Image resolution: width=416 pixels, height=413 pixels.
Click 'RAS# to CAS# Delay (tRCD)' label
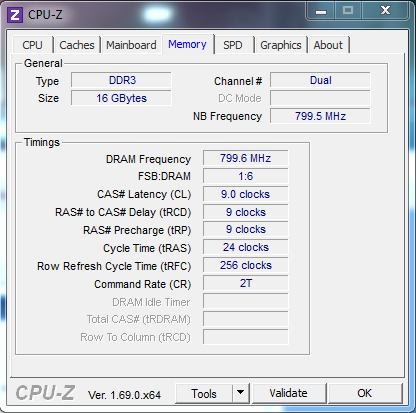click(x=123, y=212)
